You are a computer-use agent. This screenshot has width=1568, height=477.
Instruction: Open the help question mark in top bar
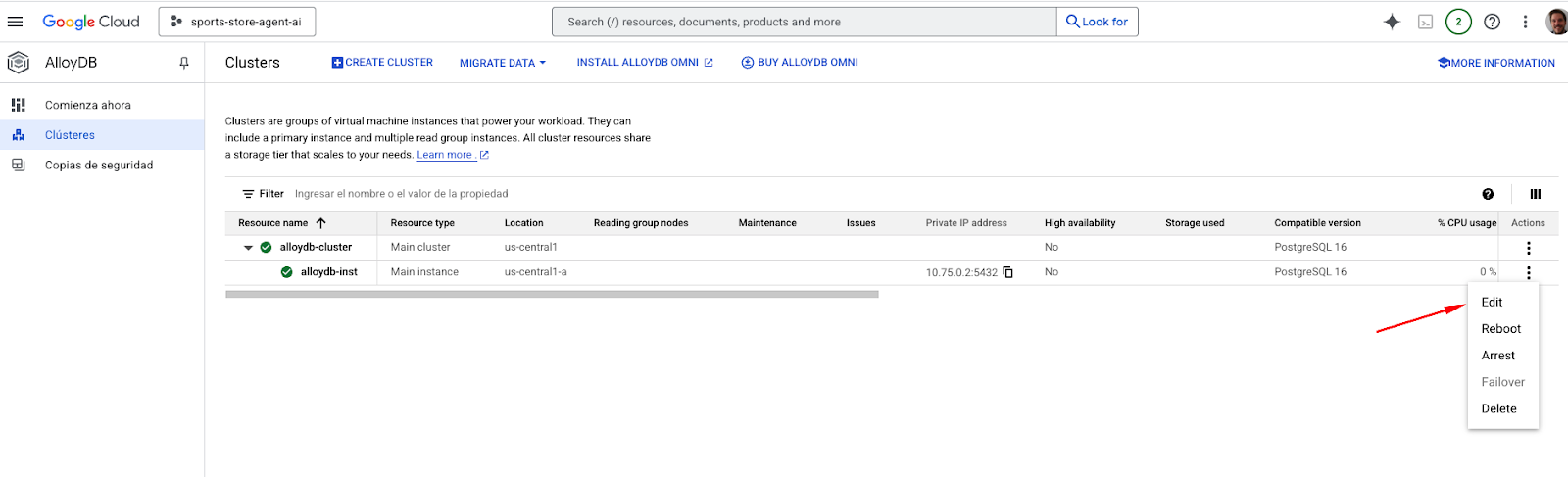click(x=1492, y=22)
